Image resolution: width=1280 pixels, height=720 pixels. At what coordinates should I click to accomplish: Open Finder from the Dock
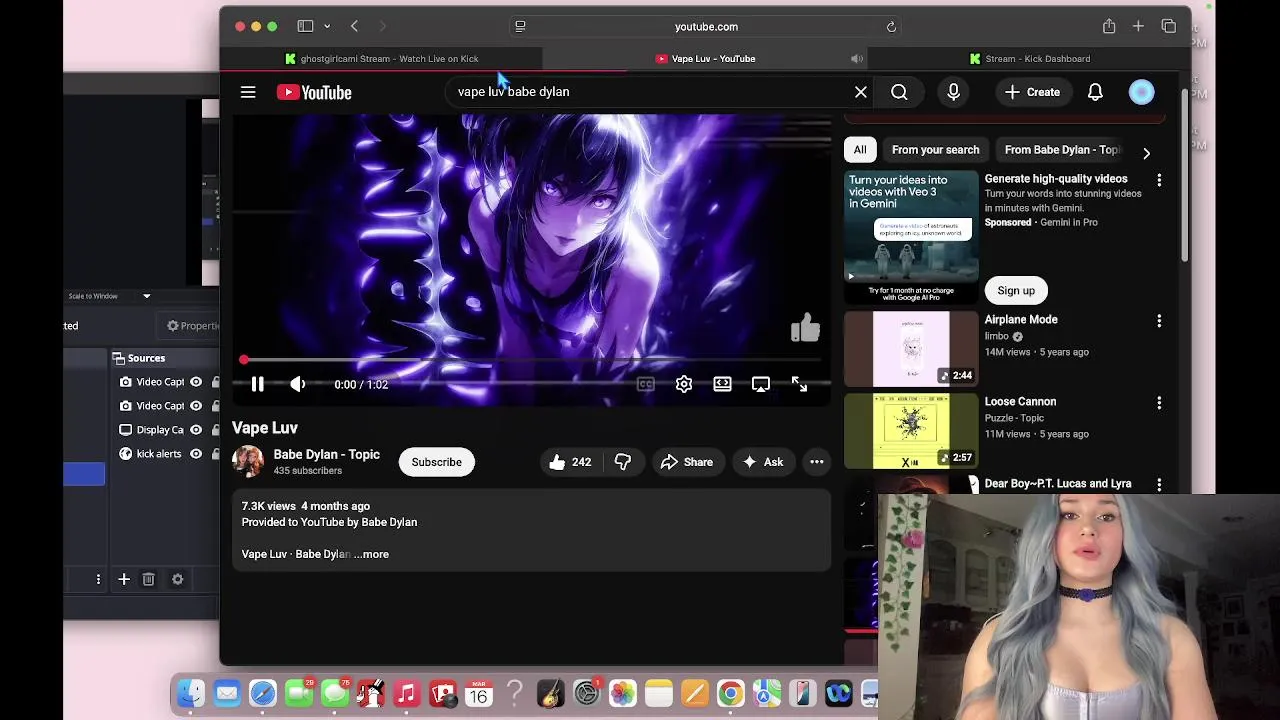pos(190,693)
